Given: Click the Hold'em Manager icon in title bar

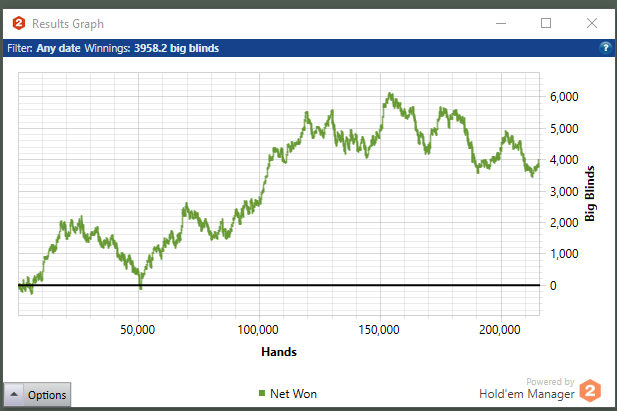Looking at the screenshot, I should pyautogui.click(x=18, y=23).
